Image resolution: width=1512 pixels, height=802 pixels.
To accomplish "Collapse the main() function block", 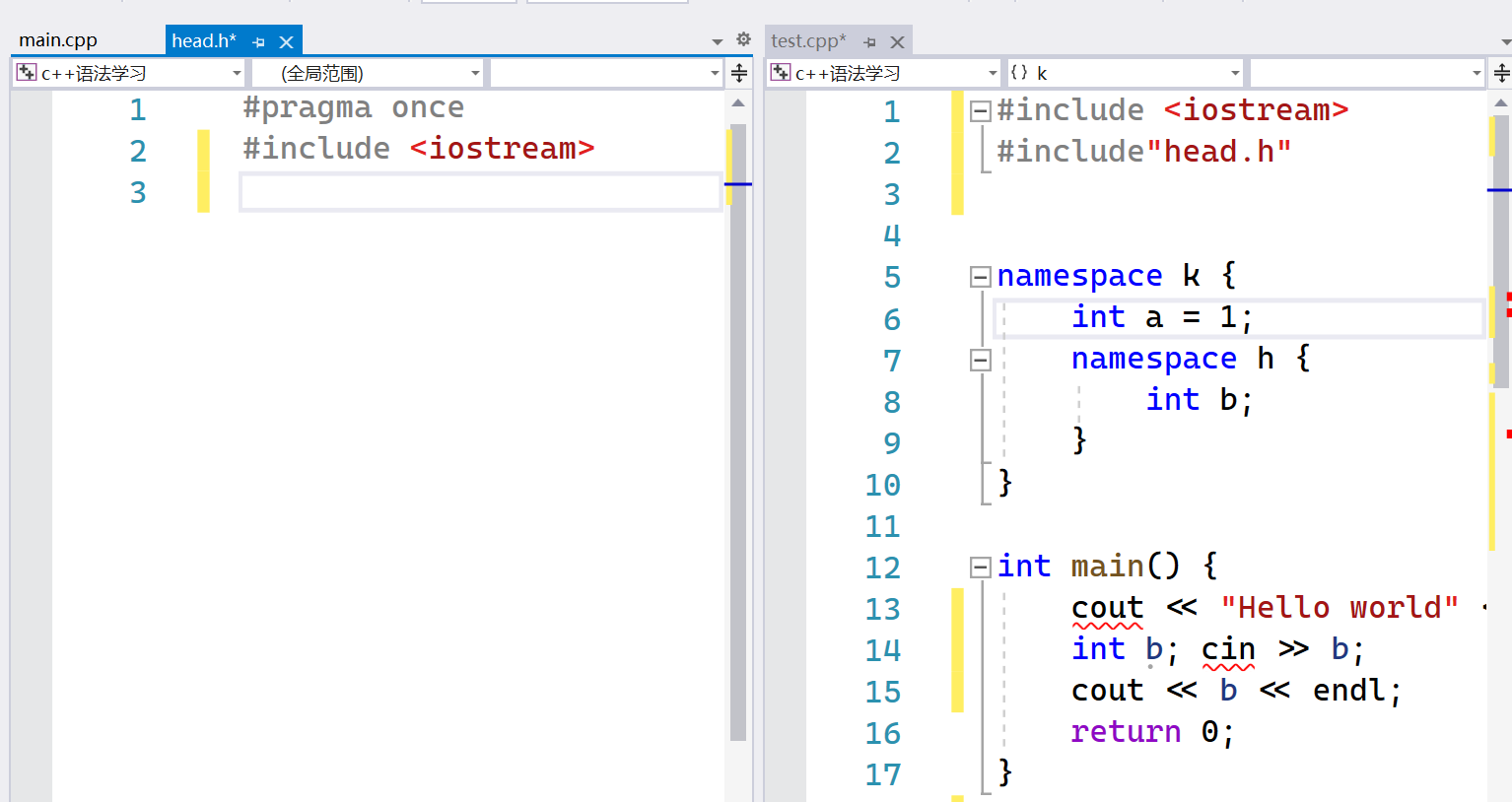I will coord(980,567).
